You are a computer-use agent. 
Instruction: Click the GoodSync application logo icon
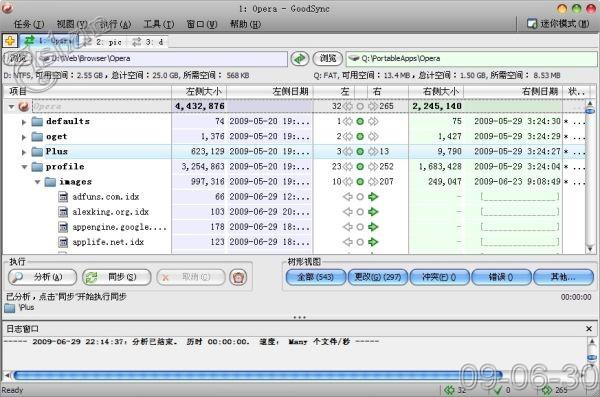(x=7, y=7)
